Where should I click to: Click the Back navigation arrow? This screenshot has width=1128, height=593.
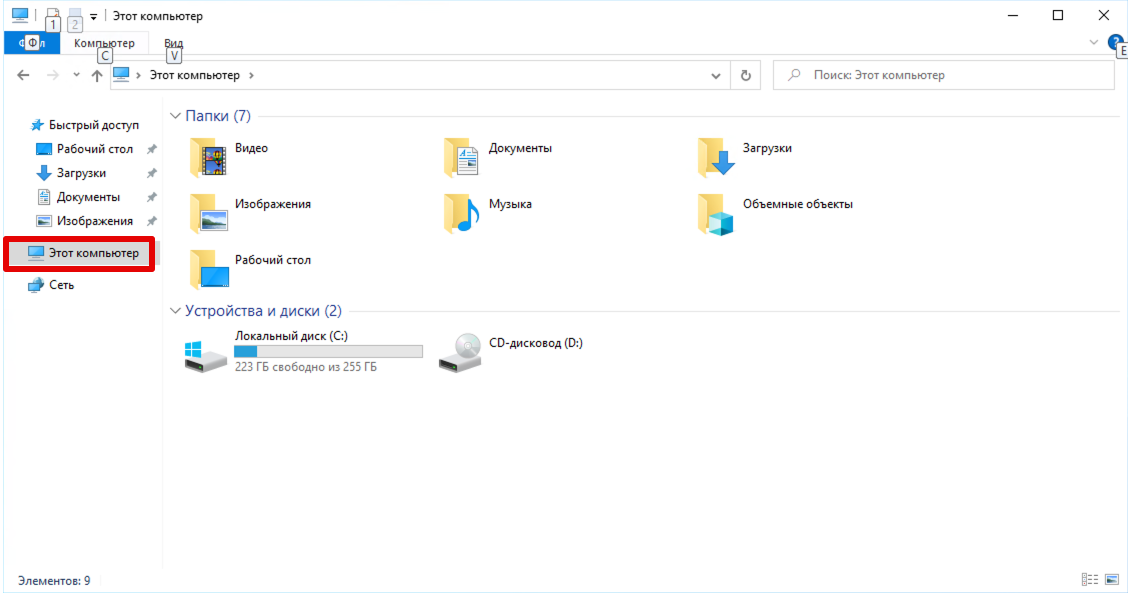[23, 75]
